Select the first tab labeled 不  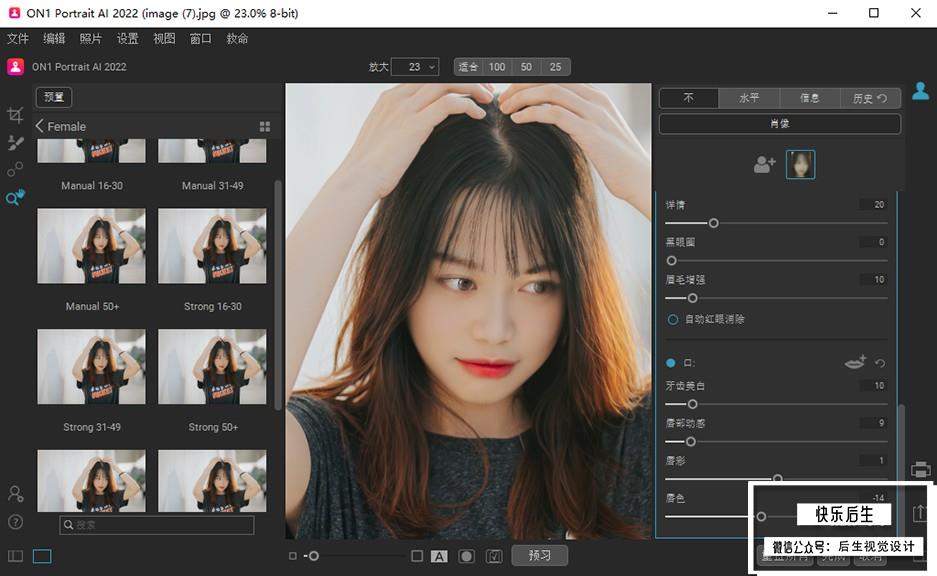pos(688,98)
